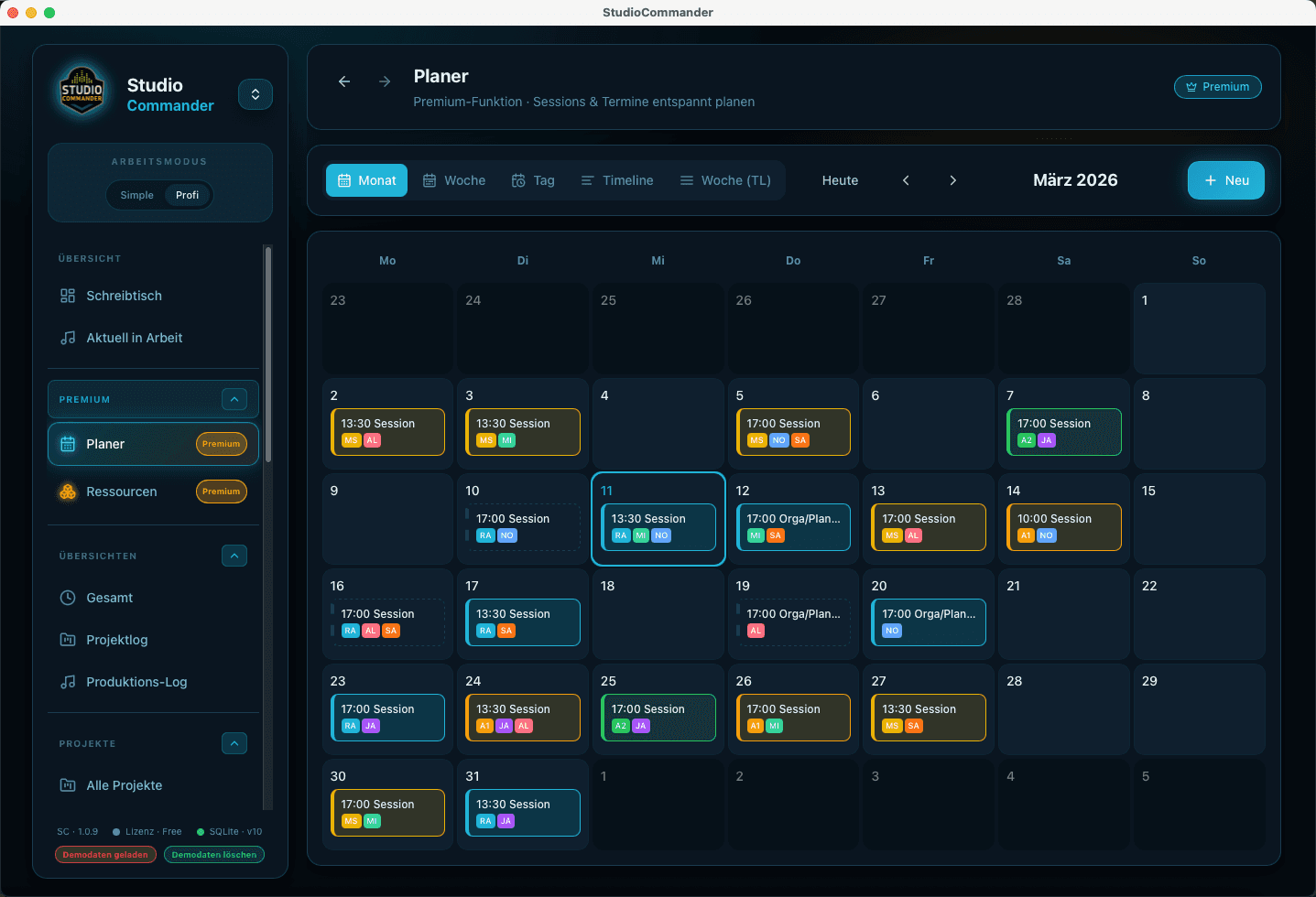Viewport: 1316px width, 897px height.
Task: Open the workspace switcher next to Studio Commander
Action: pos(255,93)
